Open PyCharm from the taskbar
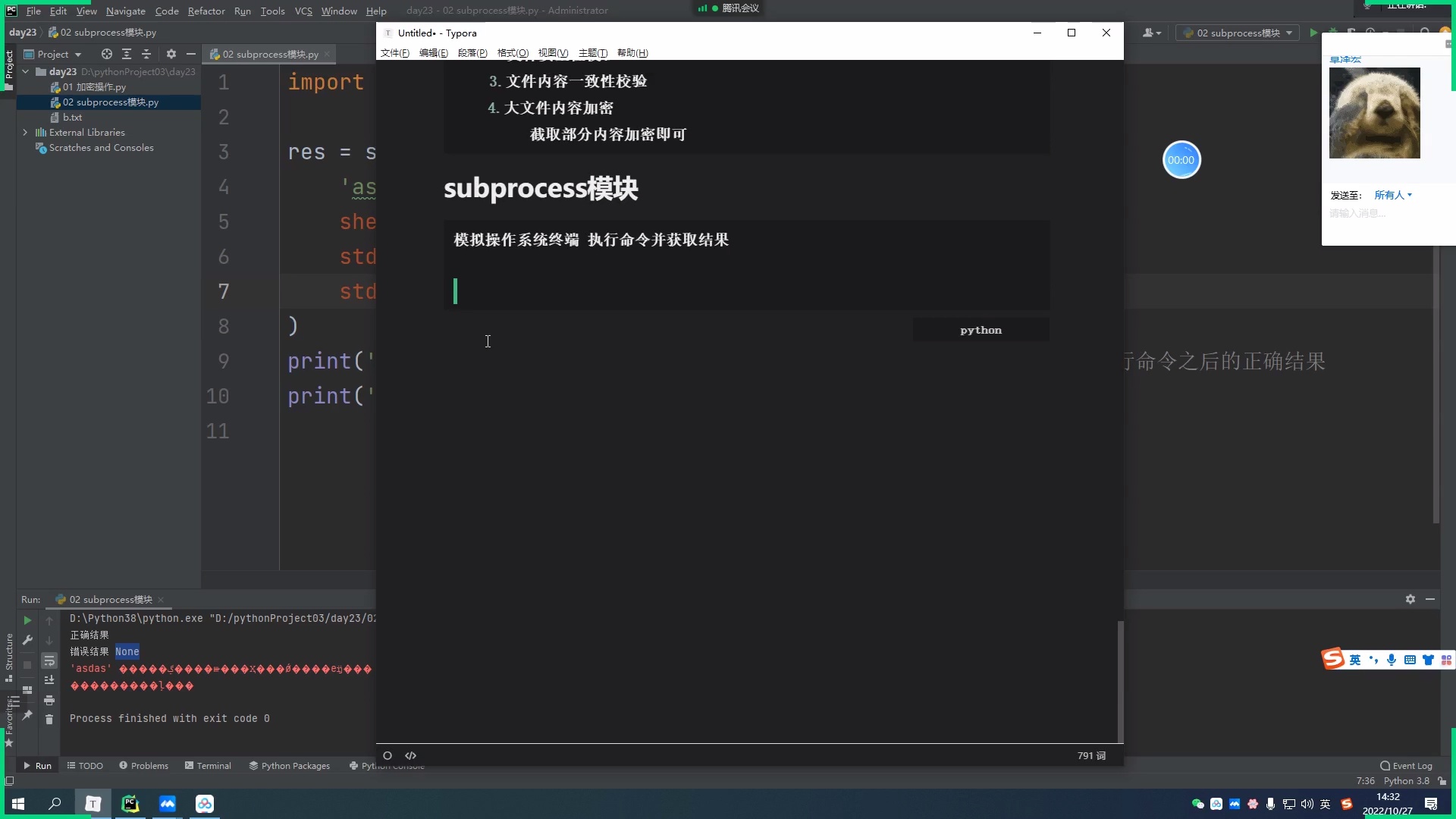This screenshot has height=819, width=1456. pyautogui.click(x=130, y=804)
